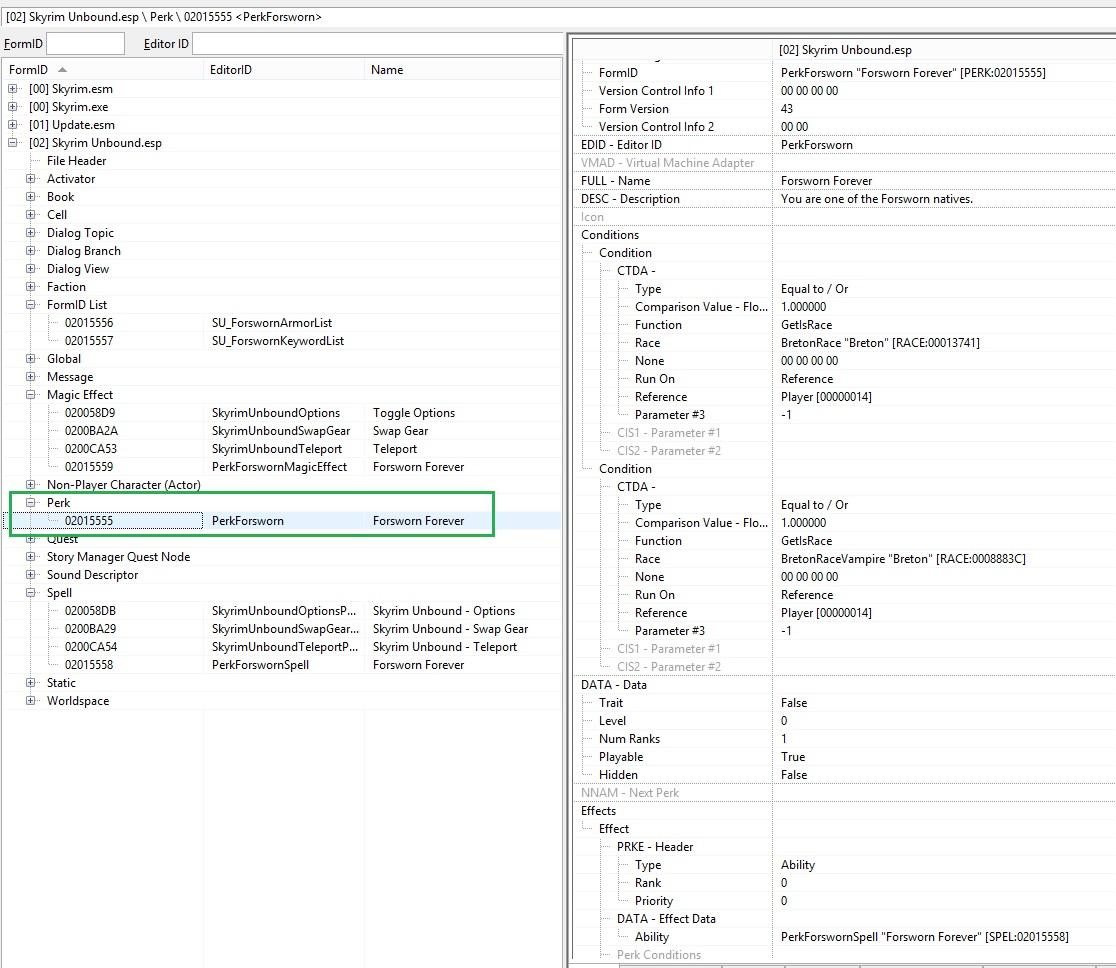
Task: Click Race value BretonRace [RACE:00013741]
Action: (x=880, y=342)
